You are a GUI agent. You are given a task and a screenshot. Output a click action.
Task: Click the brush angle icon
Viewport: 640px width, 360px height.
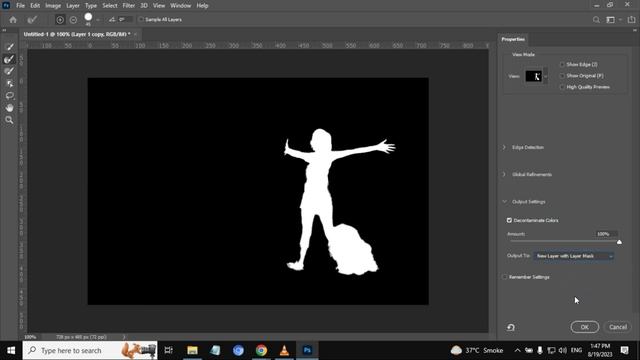pyautogui.click(x=112, y=19)
